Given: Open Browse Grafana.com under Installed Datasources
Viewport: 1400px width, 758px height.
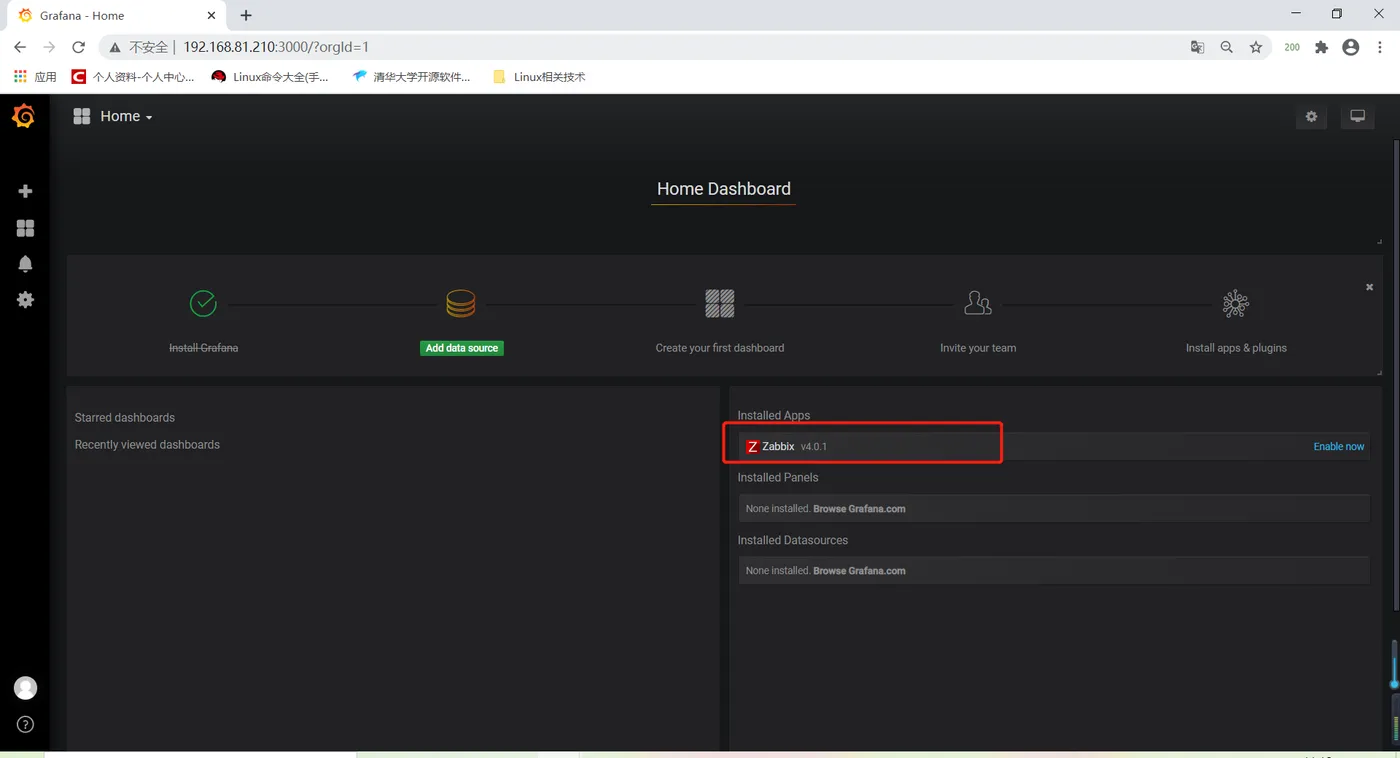Looking at the screenshot, I should 859,571.
